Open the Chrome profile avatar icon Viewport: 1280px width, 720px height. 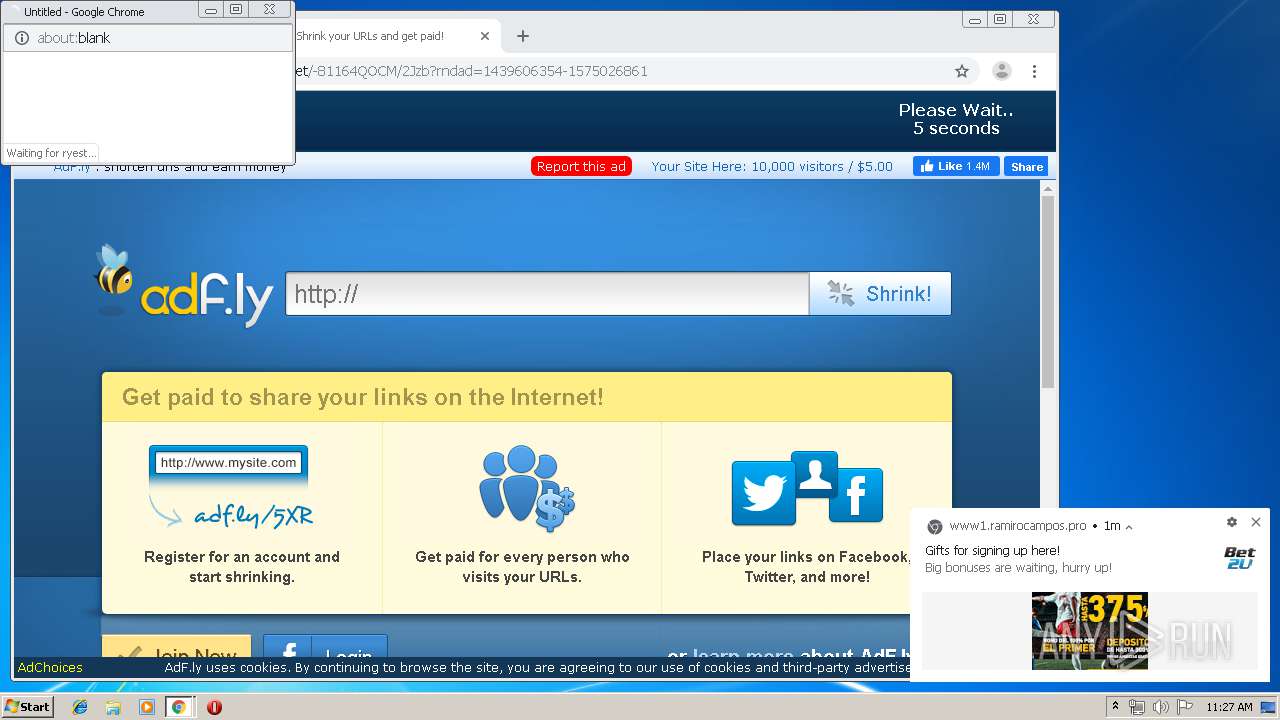pos(1001,71)
